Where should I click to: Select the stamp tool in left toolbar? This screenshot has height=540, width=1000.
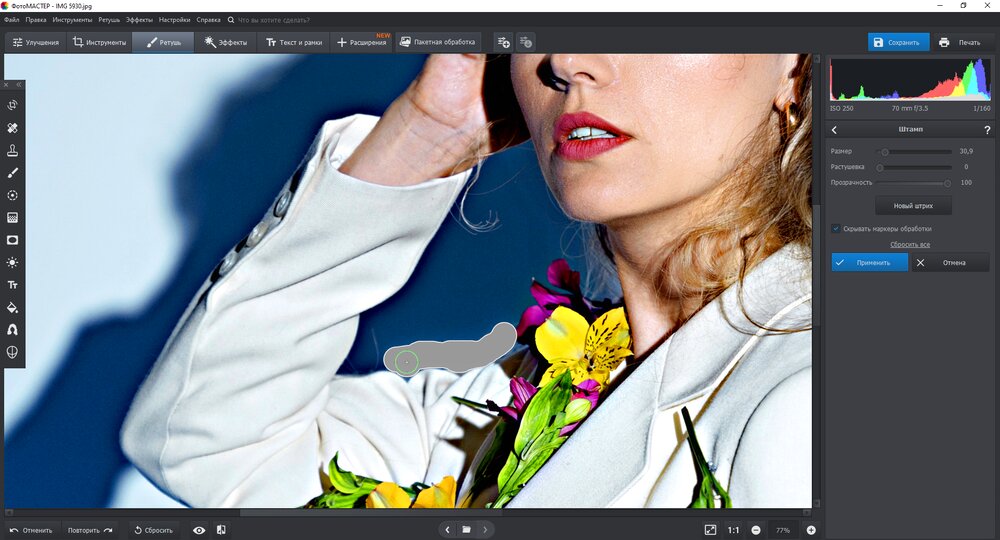[x=13, y=150]
